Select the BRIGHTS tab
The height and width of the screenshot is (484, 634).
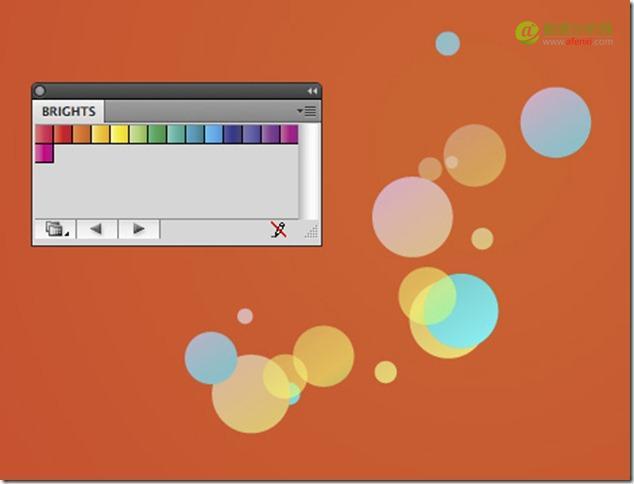tap(69, 111)
